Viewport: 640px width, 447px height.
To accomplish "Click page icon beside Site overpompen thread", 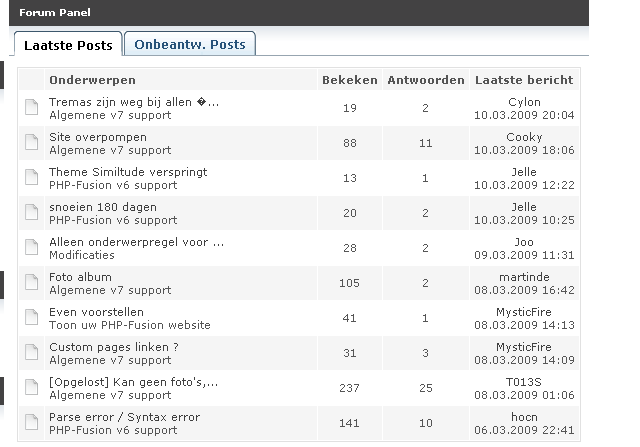I will coord(31,142).
